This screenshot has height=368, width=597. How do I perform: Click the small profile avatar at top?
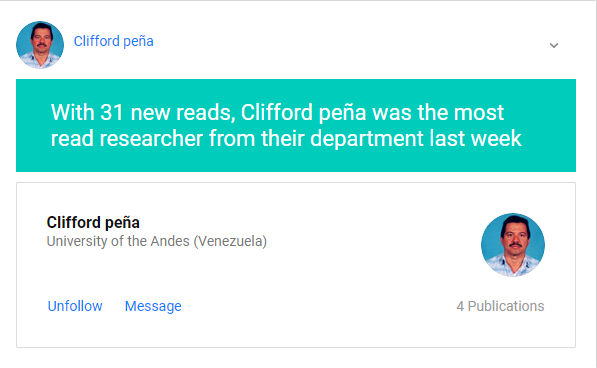coord(40,45)
